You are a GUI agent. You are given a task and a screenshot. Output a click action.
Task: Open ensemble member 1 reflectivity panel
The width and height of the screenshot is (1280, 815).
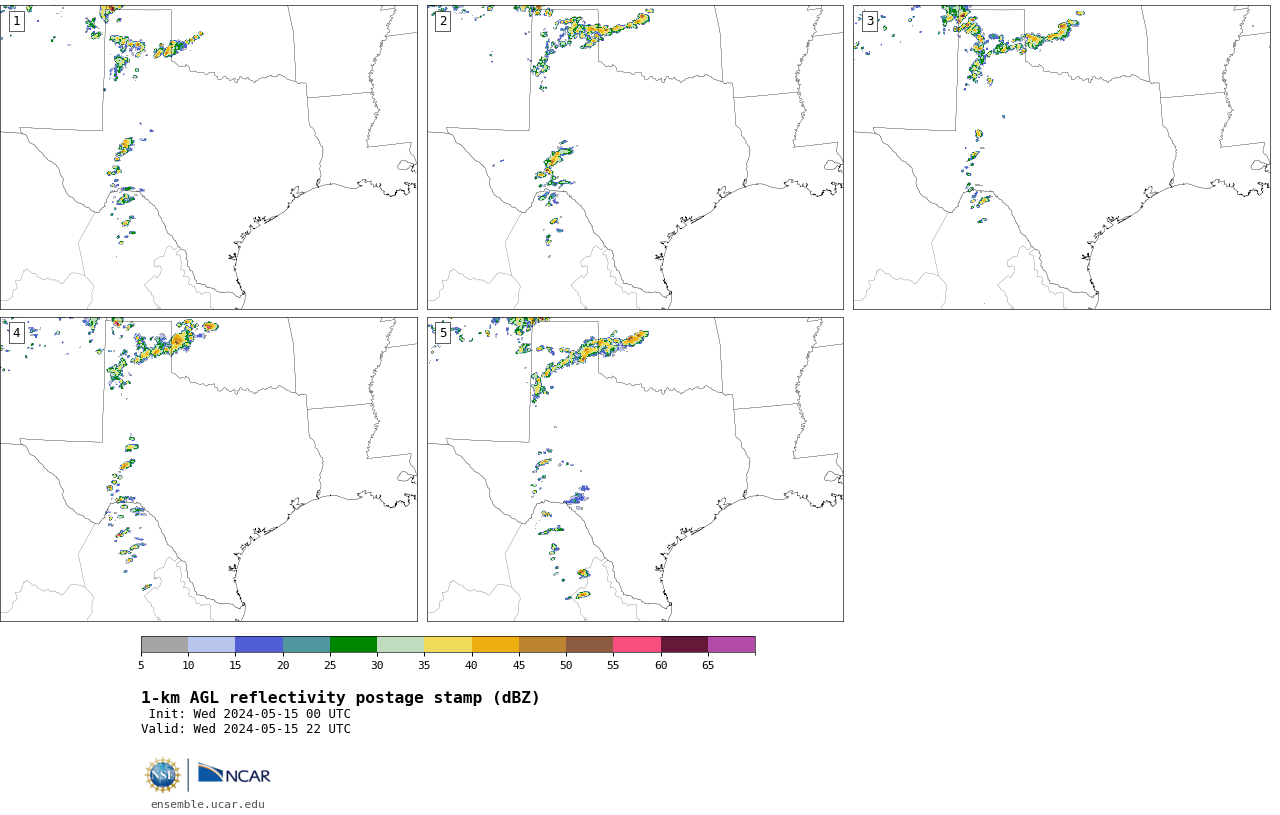(x=208, y=157)
